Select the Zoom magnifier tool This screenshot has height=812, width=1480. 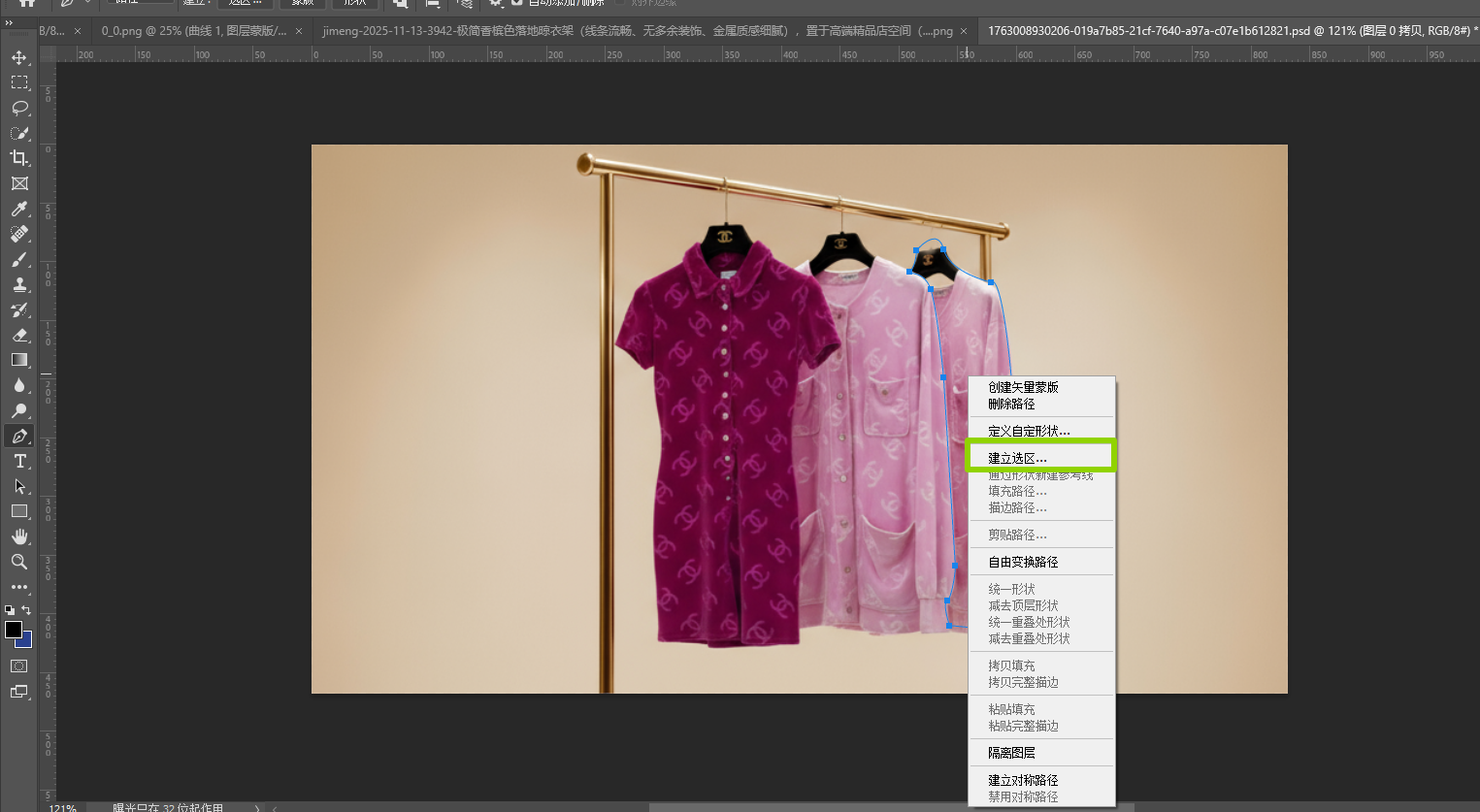pyautogui.click(x=19, y=562)
